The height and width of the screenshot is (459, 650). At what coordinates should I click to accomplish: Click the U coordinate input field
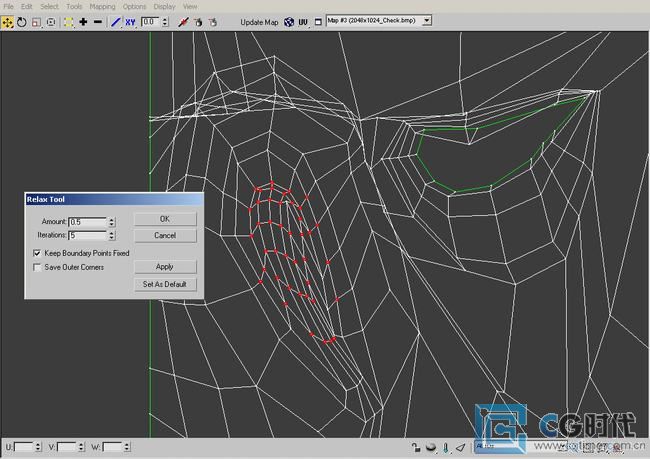[24, 447]
